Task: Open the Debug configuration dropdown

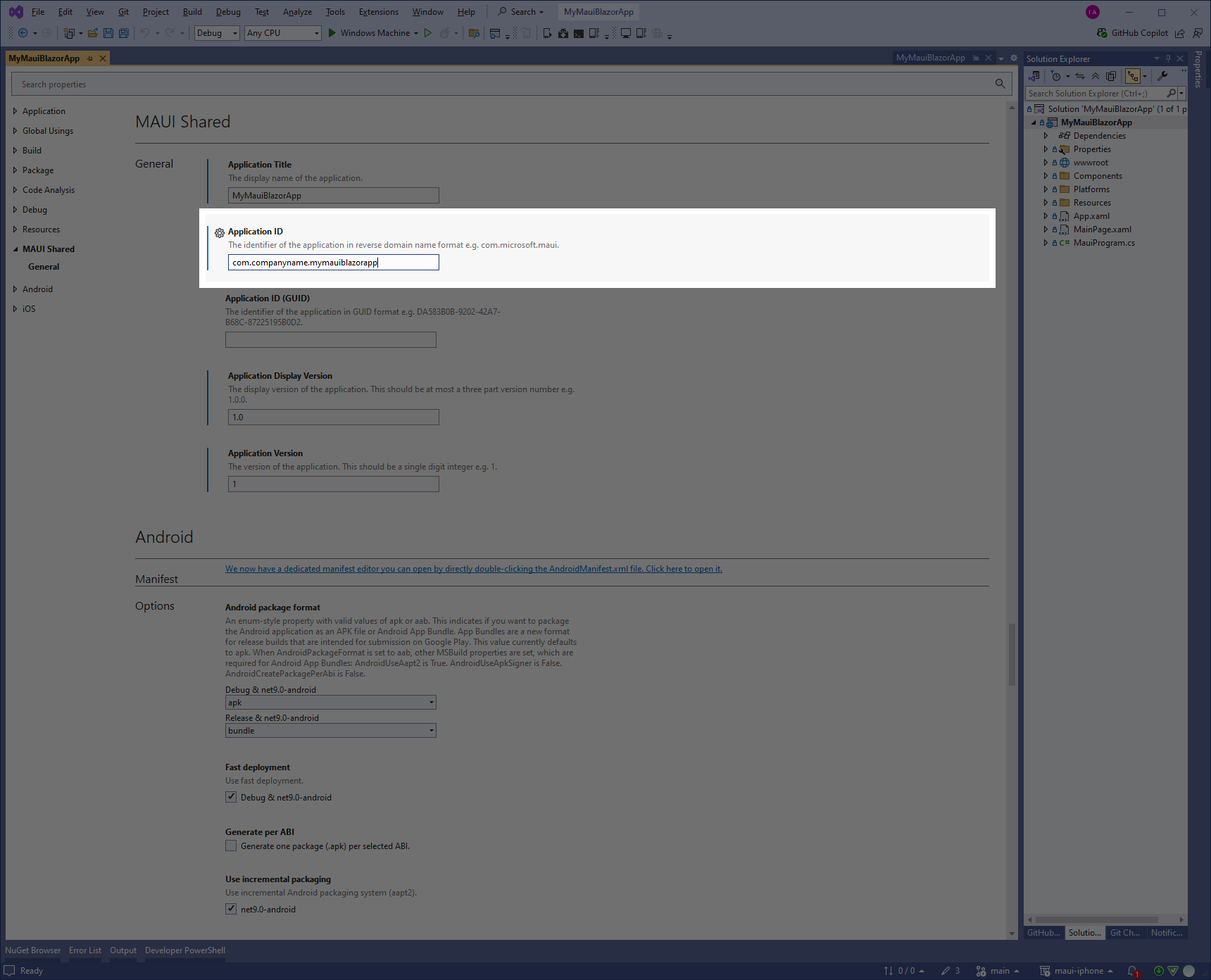Action: click(217, 33)
